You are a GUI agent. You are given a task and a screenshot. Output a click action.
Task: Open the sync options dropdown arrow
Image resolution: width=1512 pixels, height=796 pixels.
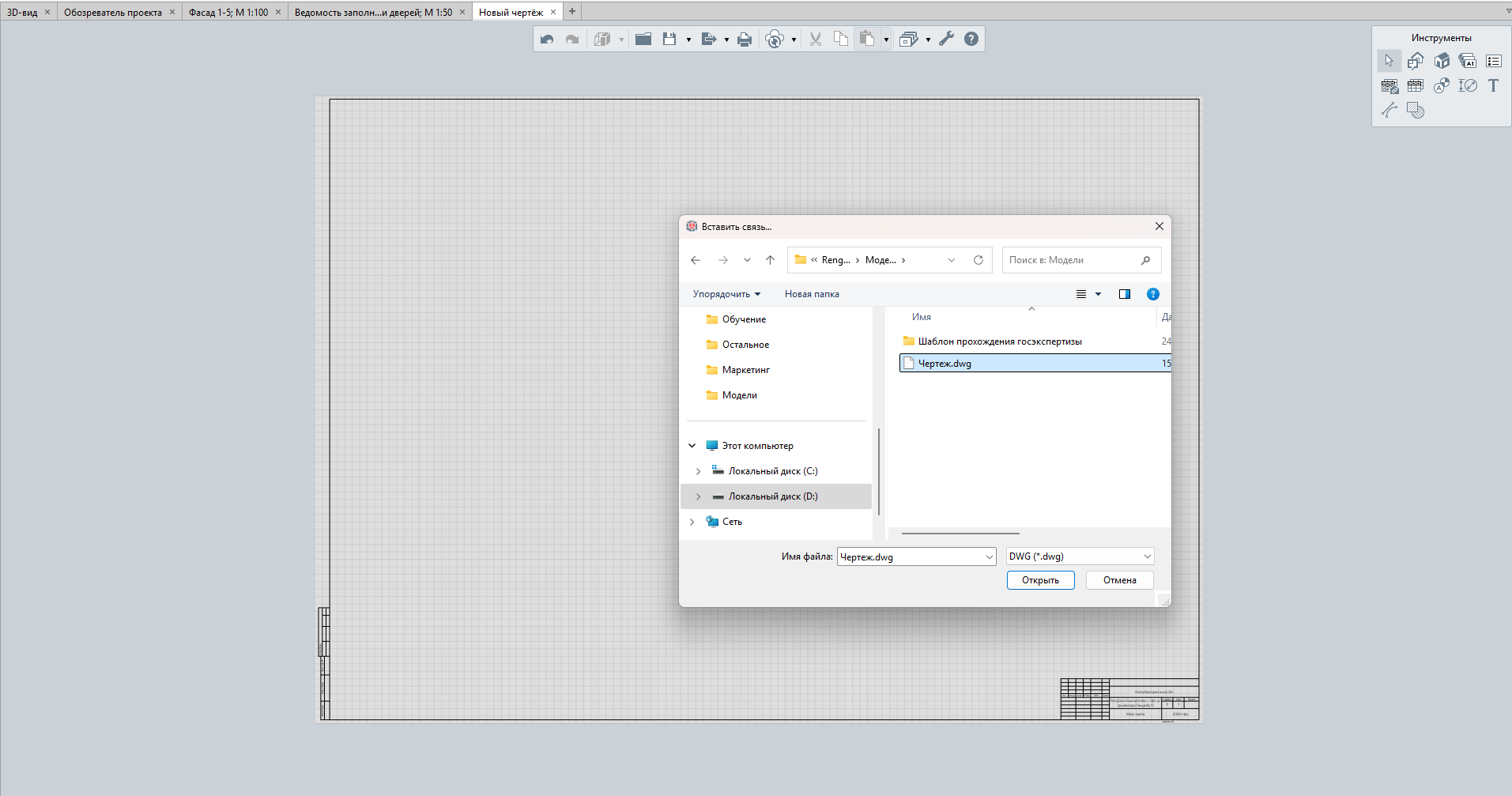point(794,40)
